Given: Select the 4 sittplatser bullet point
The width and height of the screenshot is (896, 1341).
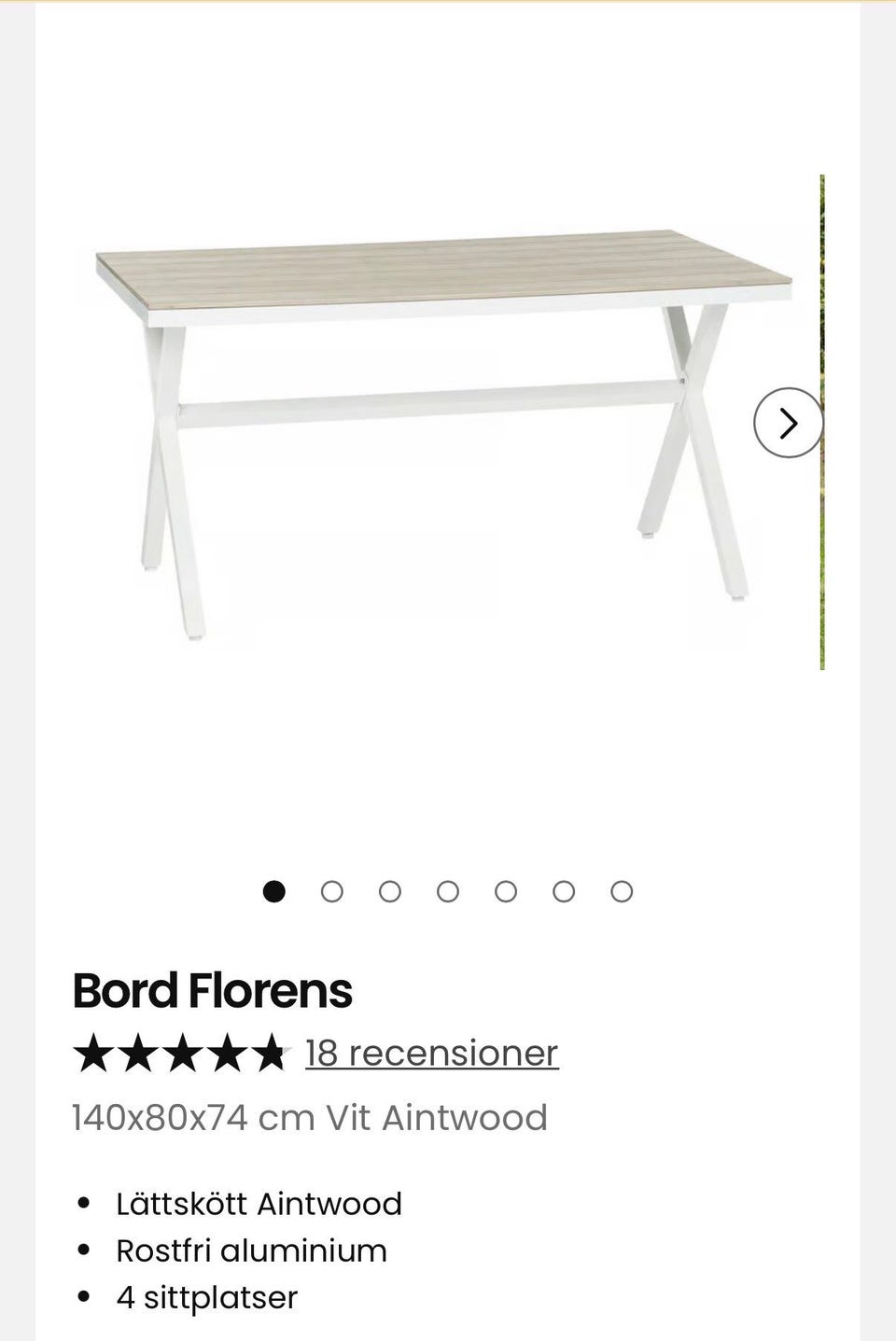Looking at the screenshot, I should [x=206, y=1297].
